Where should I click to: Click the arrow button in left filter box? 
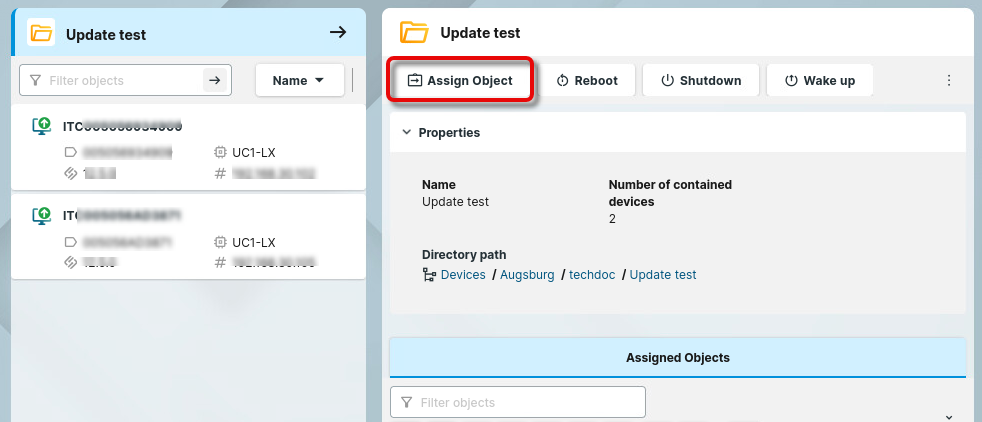pos(215,81)
